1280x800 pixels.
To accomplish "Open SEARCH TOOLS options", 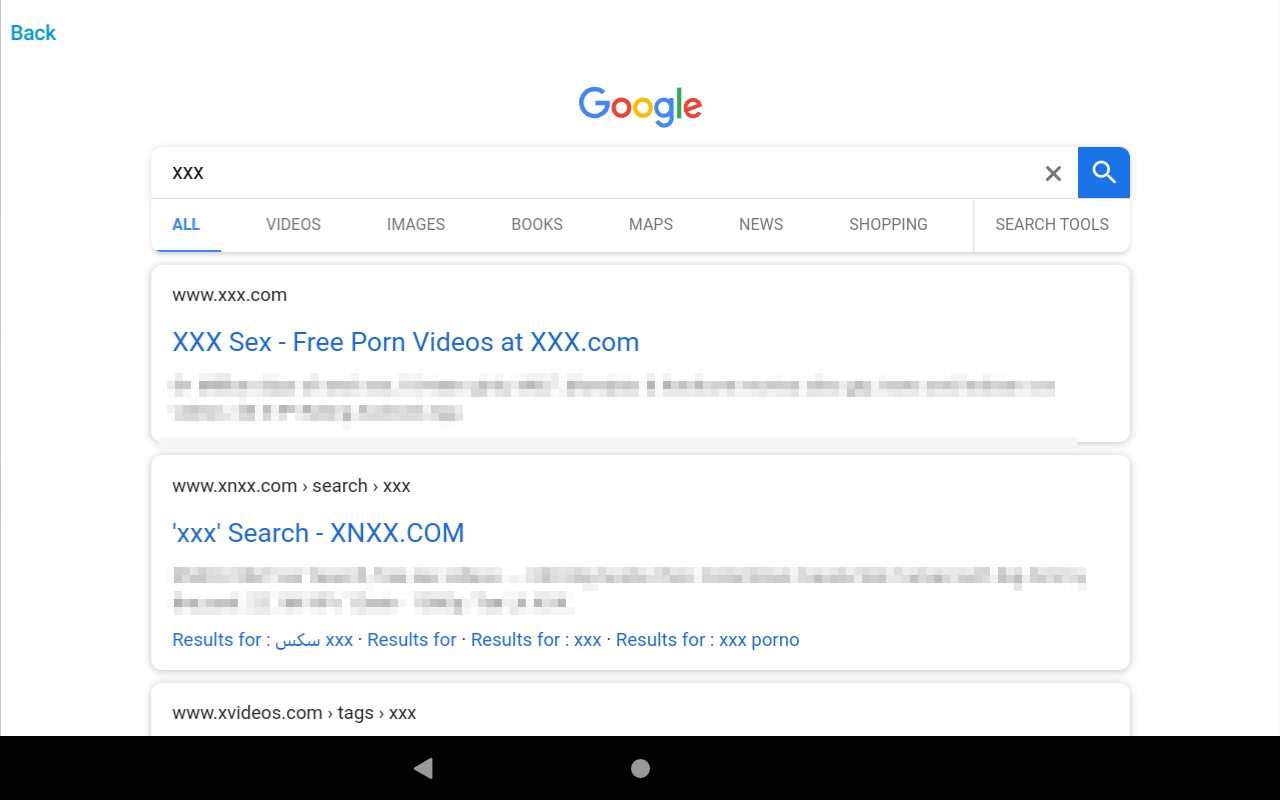I will coord(1052,225).
